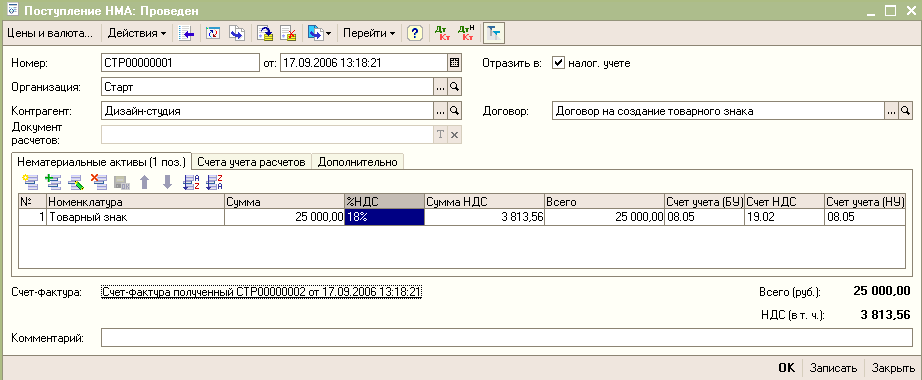922x380 pixels.
Task: Show accounting entries with first Дт/Кт icon
Action: (442, 34)
